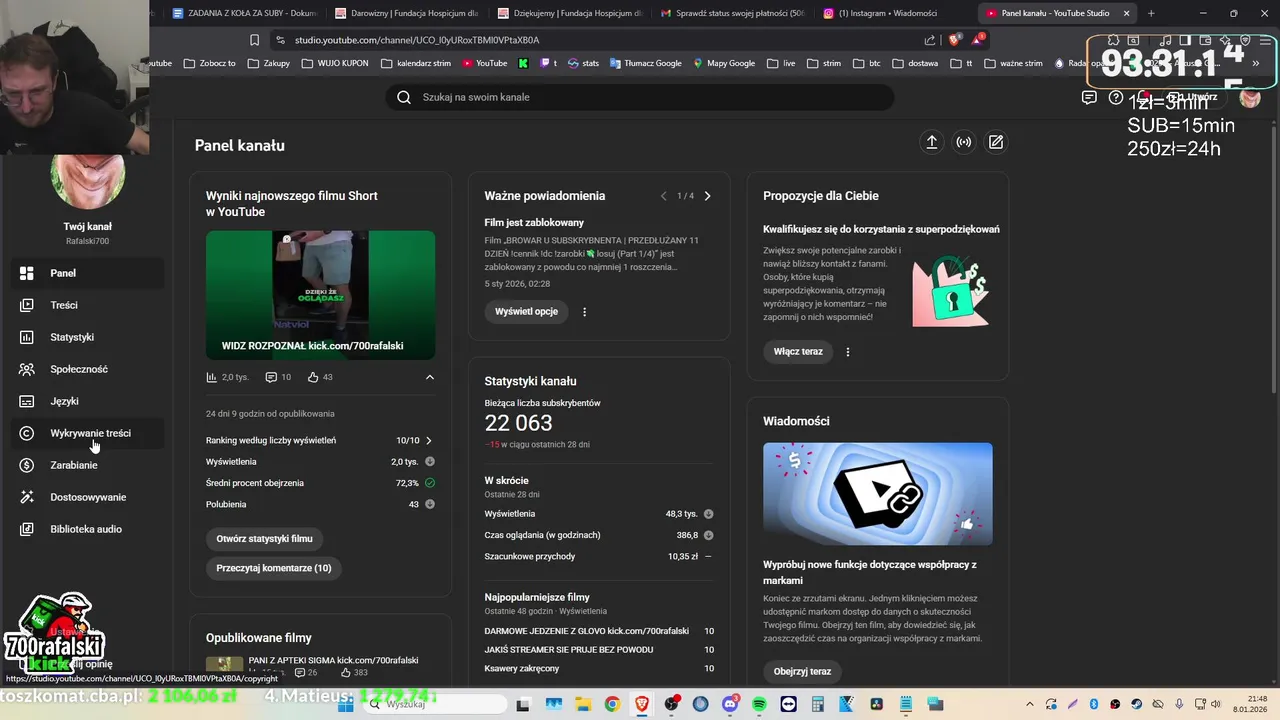The width and height of the screenshot is (1280, 720).
Task: Click Obejrzyj teraz button
Action: click(x=802, y=671)
